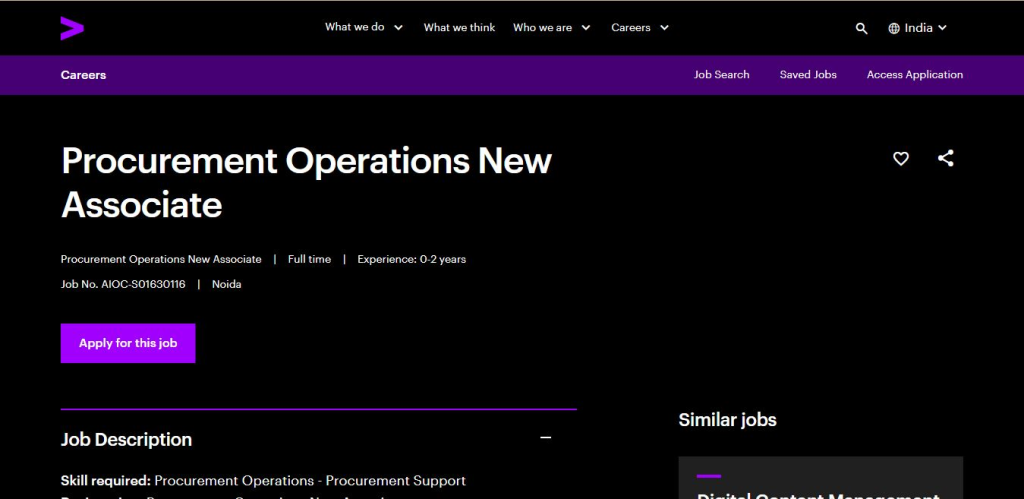Click Apply for this job button
The width and height of the screenshot is (1024, 499).
(x=128, y=343)
